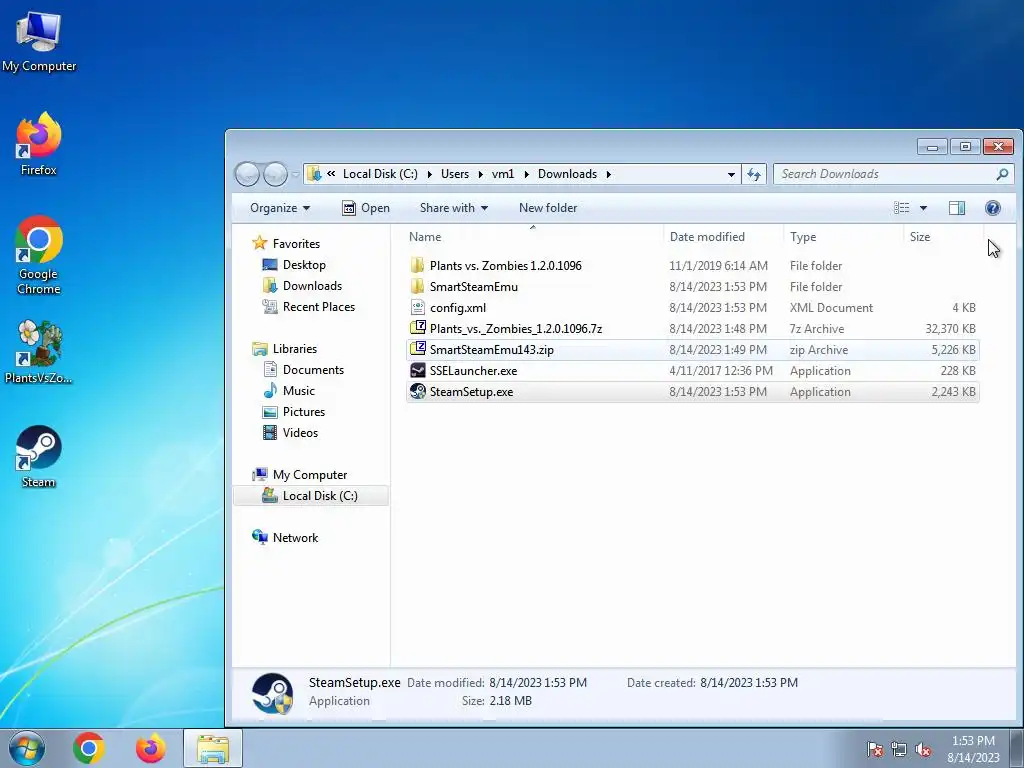This screenshot has height=768, width=1024.
Task: Expand arrow after vm1 breadcrumb
Action: (526, 174)
